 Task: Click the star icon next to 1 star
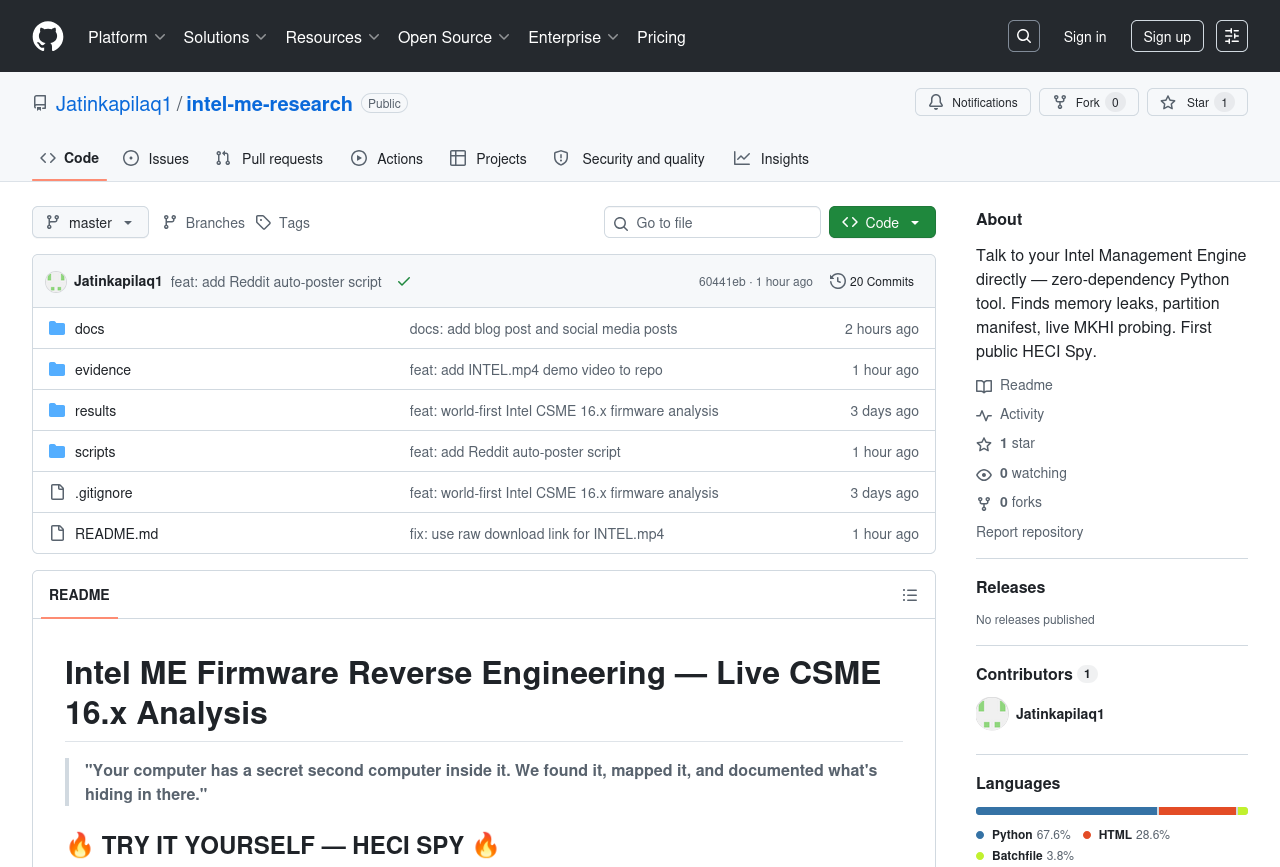(x=984, y=444)
